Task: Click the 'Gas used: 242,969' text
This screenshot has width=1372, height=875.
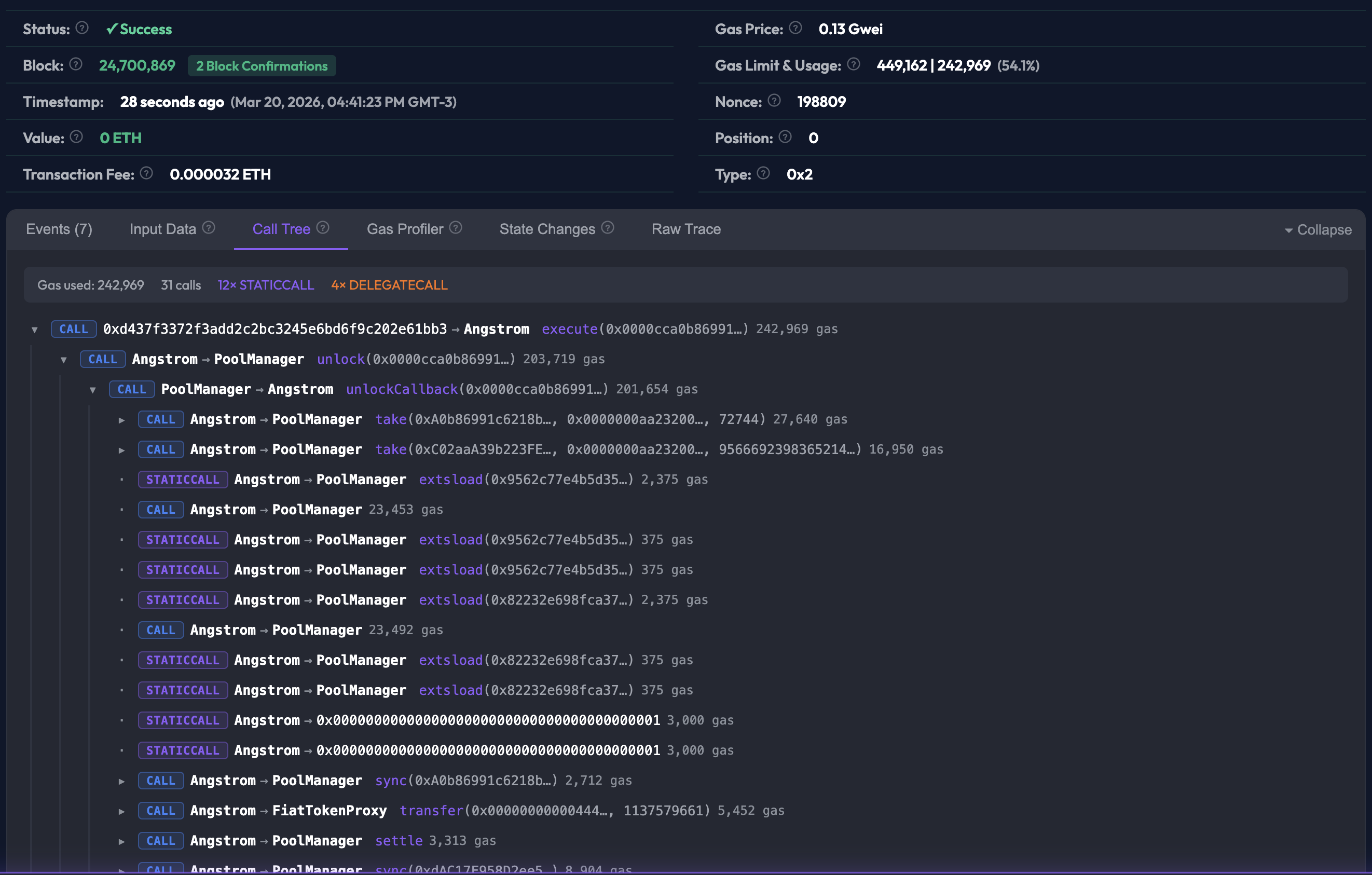Action: click(x=91, y=285)
